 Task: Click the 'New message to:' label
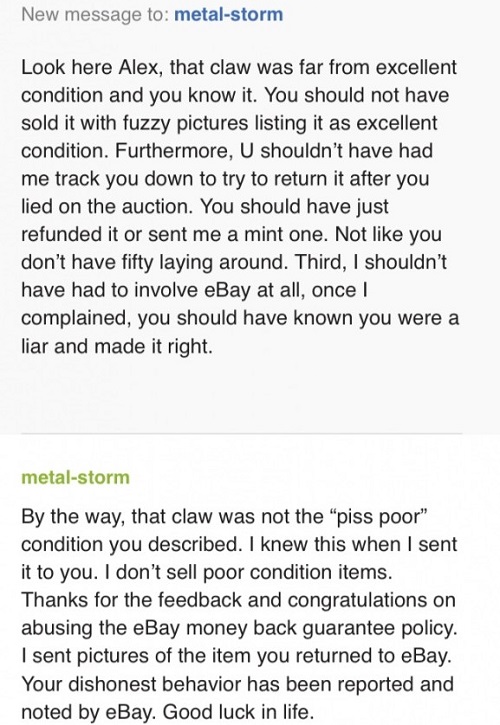[x=95, y=14]
